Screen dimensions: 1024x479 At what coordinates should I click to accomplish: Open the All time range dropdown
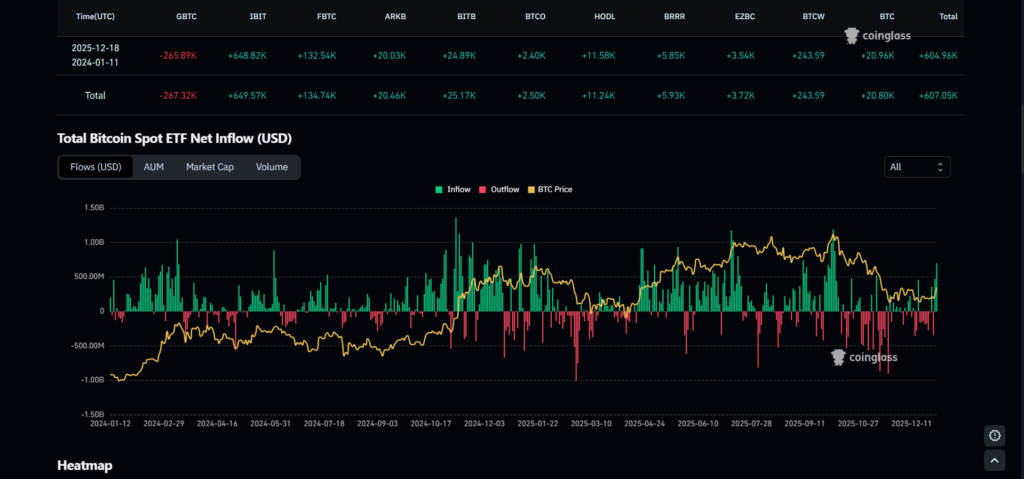coord(916,167)
